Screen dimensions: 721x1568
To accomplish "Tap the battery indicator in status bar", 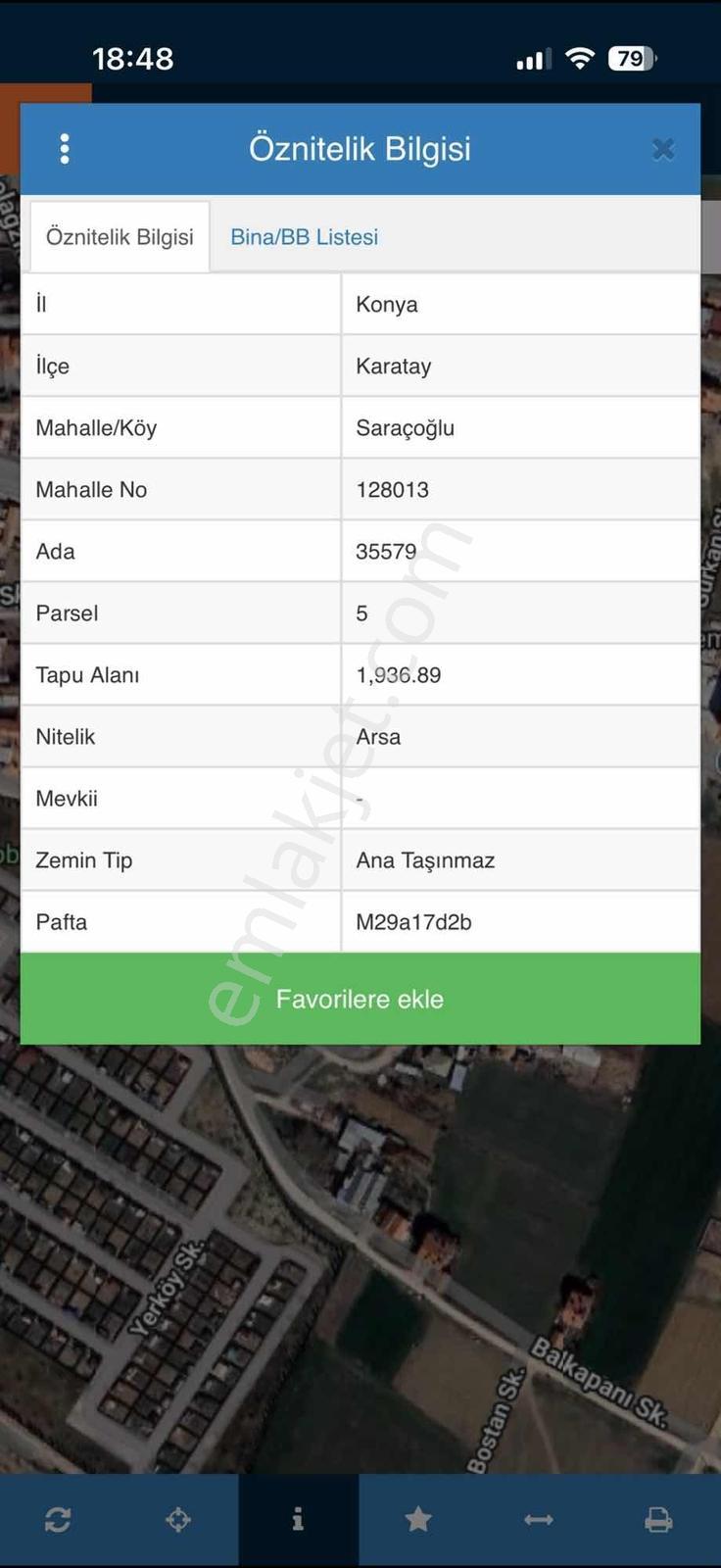I will [632, 59].
